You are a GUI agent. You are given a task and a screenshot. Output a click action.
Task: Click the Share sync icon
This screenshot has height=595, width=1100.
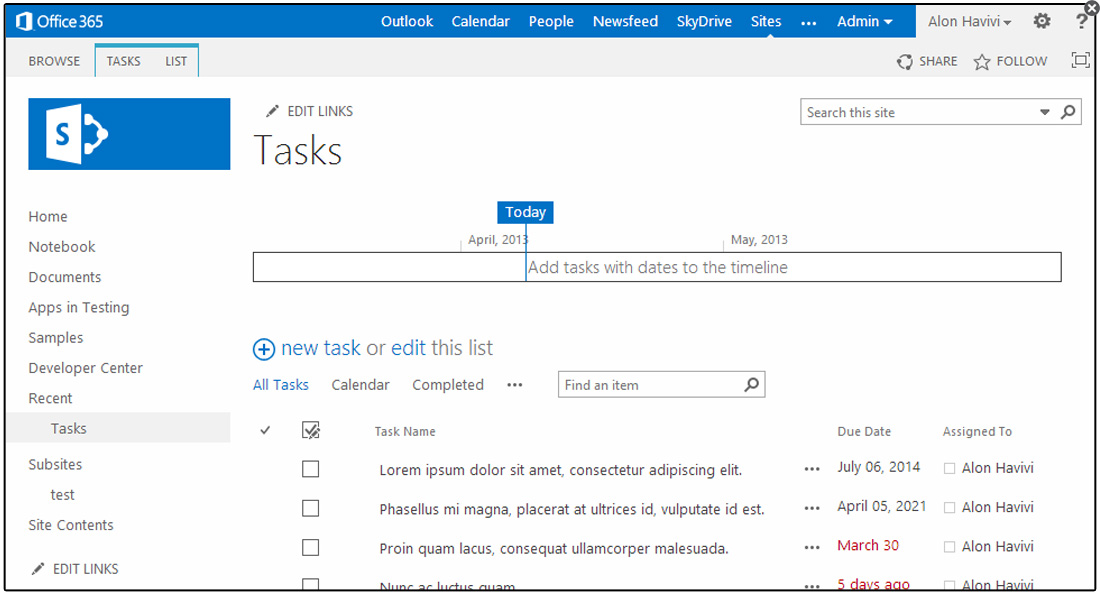[904, 62]
